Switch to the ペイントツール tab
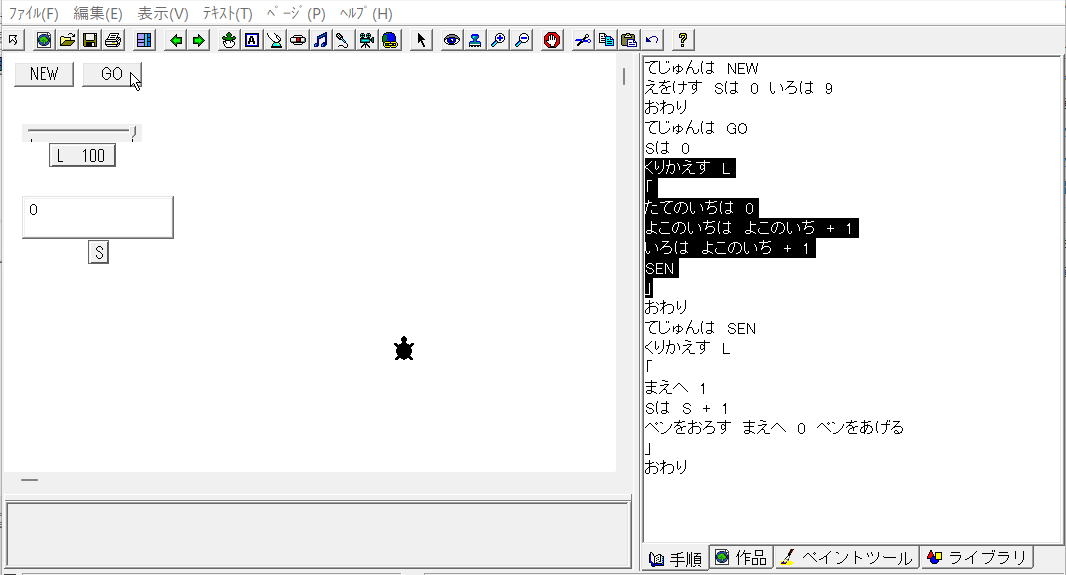 tap(846, 557)
